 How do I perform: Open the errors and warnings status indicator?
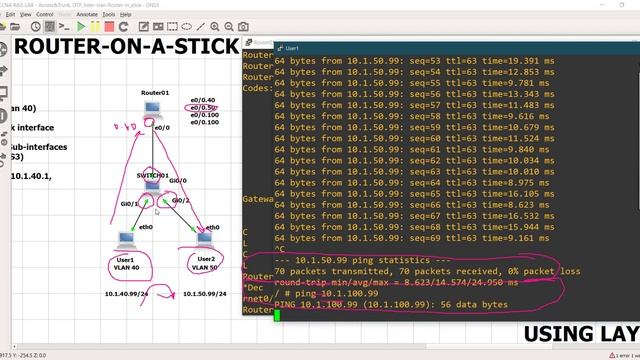(x=624, y=356)
